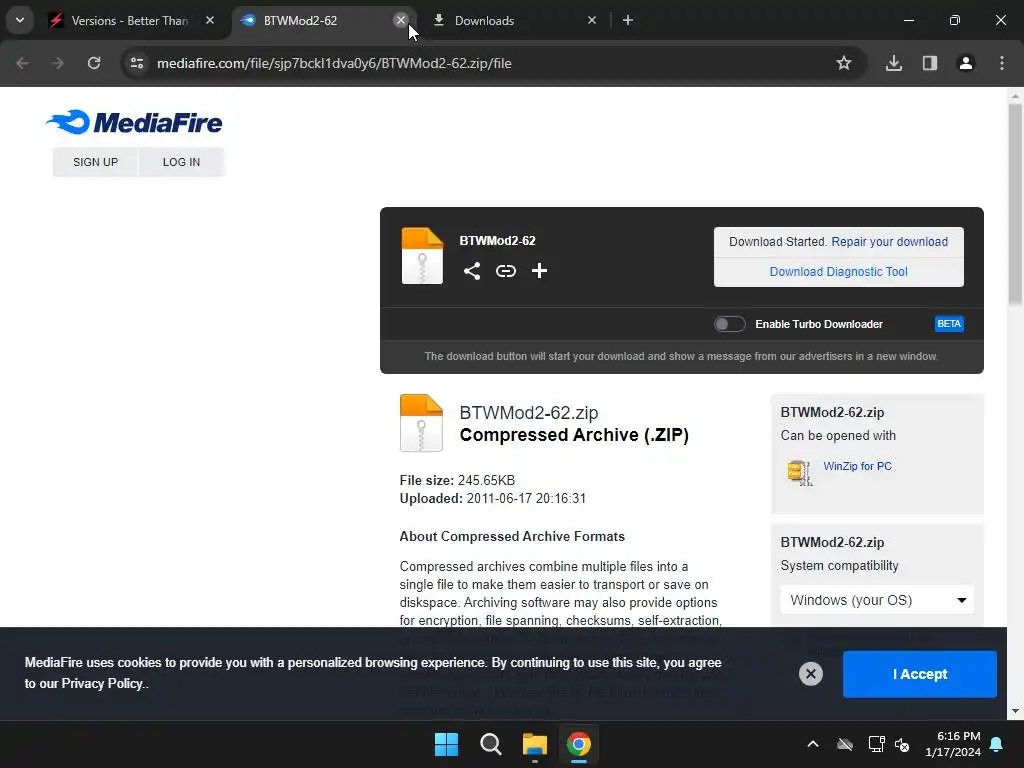Click About Compressed Archive Formats heading
The height and width of the screenshot is (768, 1024).
coord(512,536)
